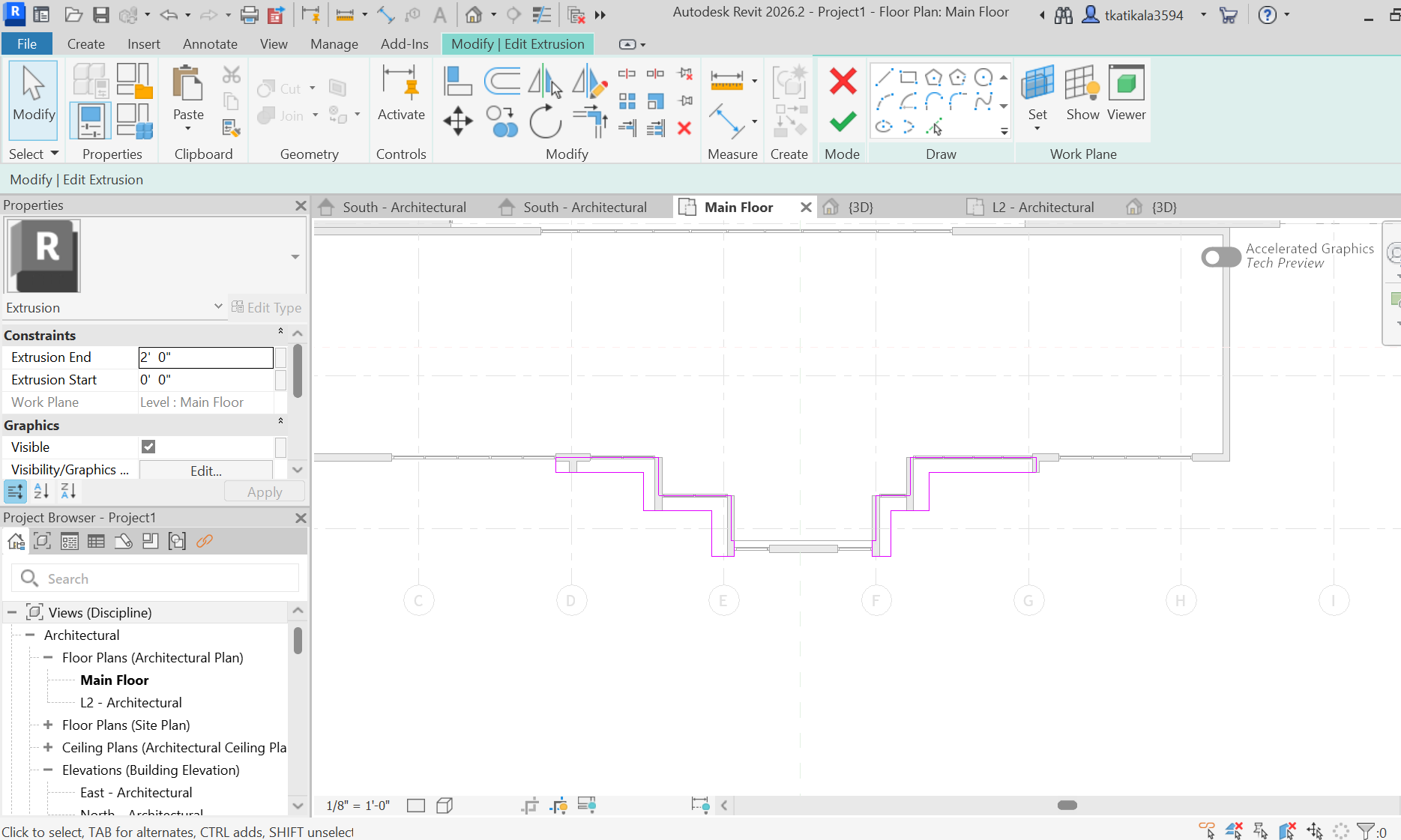Open the Add-Ins ribbon tab

(x=405, y=43)
